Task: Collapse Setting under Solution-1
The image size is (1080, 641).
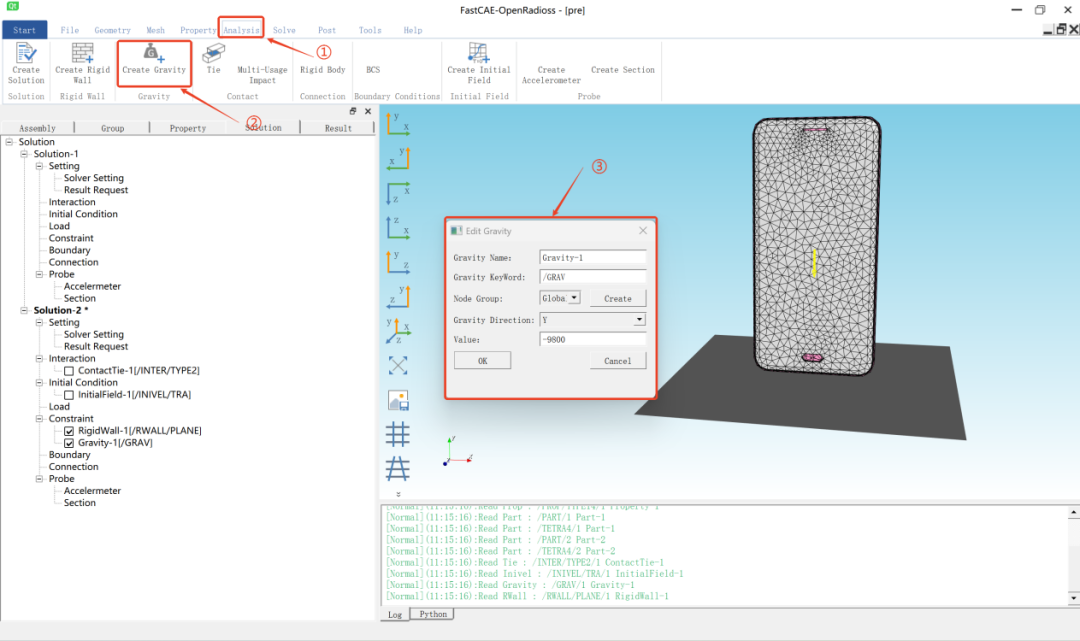Action: (39, 166)
